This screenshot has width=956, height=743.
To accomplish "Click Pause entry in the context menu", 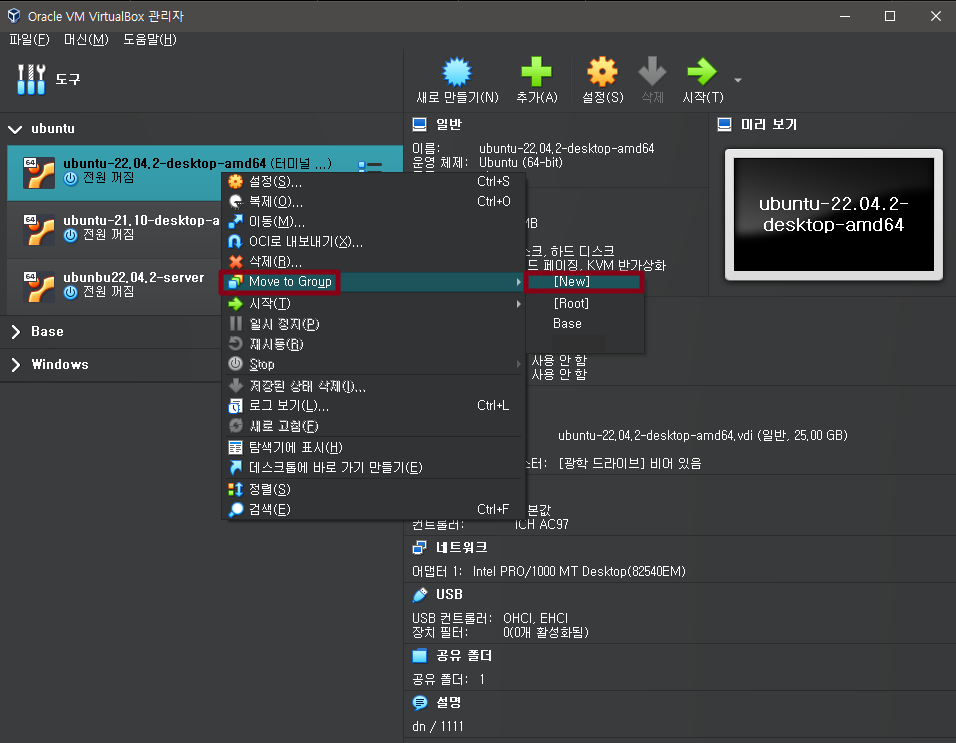I will [x=373, y=324].
